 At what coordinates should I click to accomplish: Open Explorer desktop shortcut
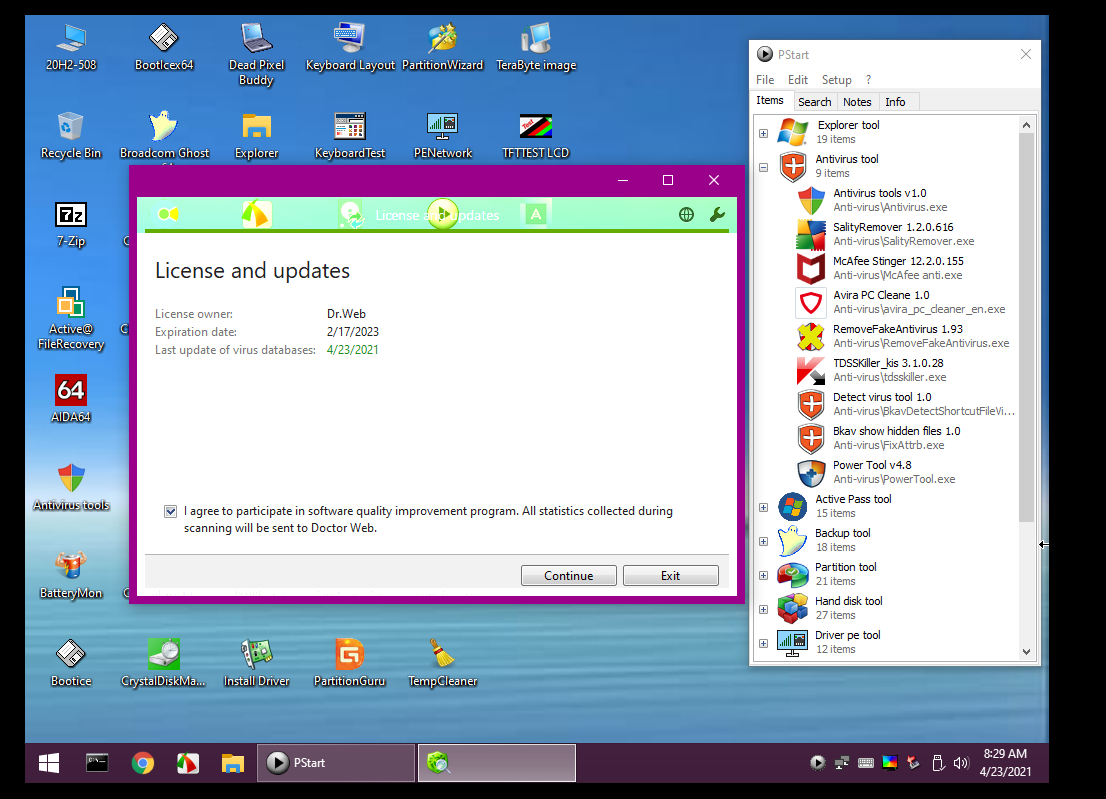(256, 136)
